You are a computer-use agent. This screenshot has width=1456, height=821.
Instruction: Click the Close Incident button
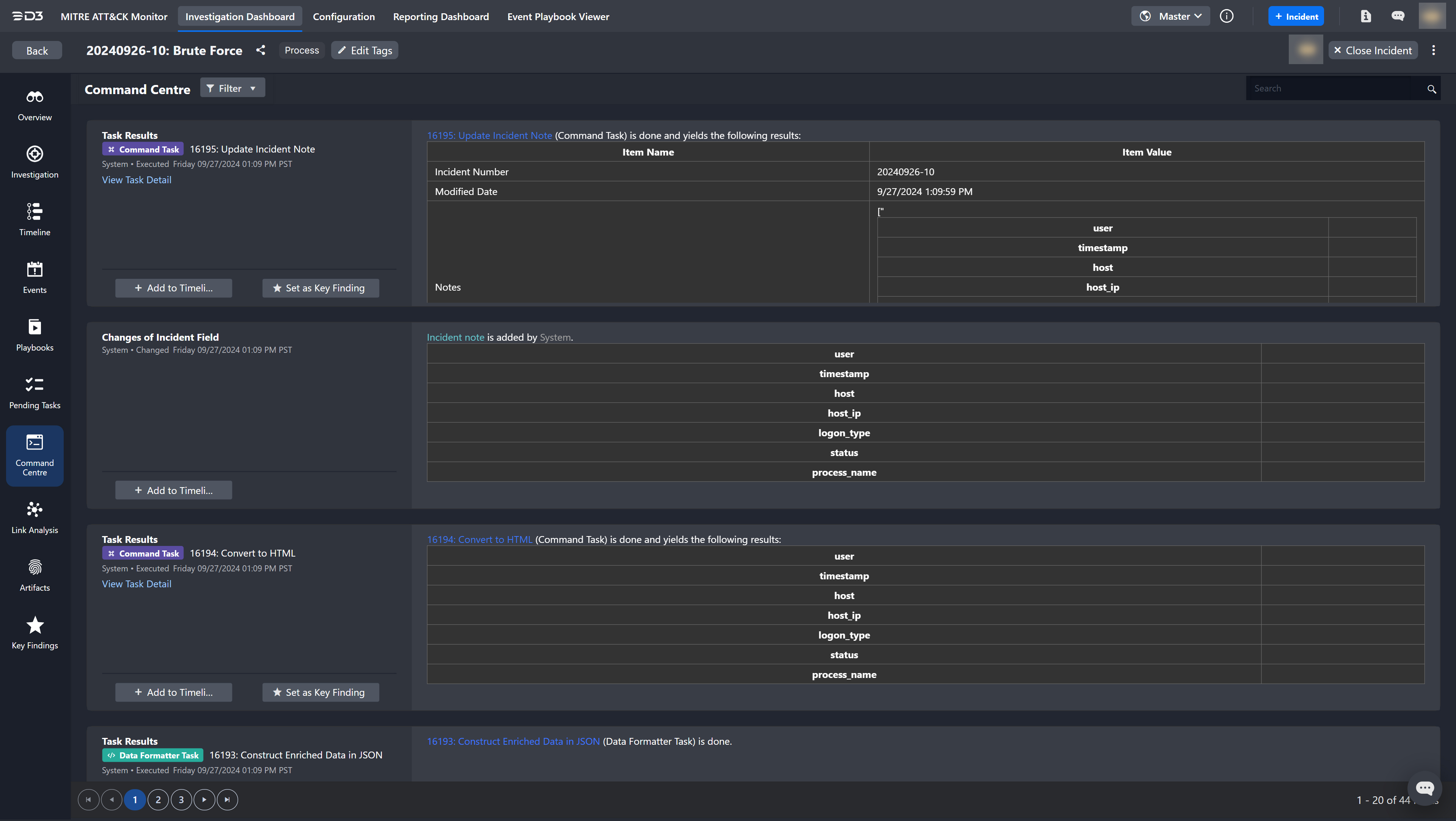point(1373,50)
